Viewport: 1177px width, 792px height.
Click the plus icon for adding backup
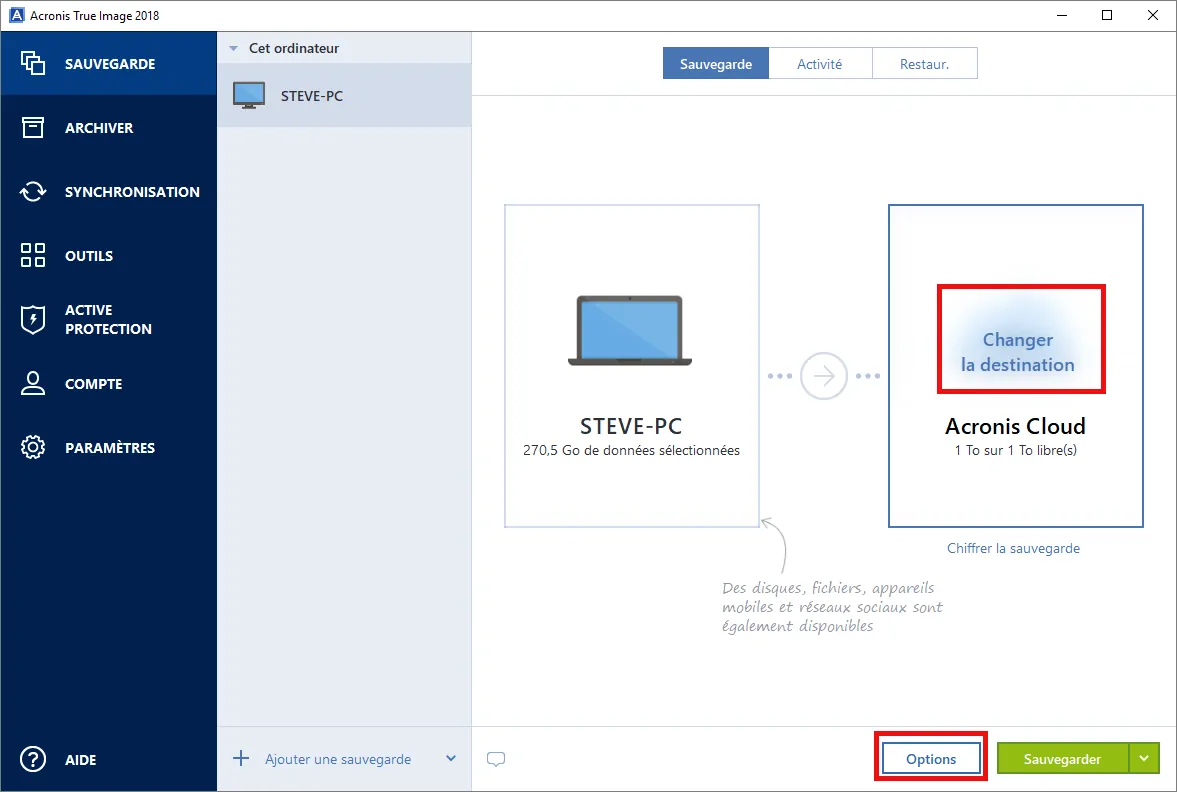(241, 758)
